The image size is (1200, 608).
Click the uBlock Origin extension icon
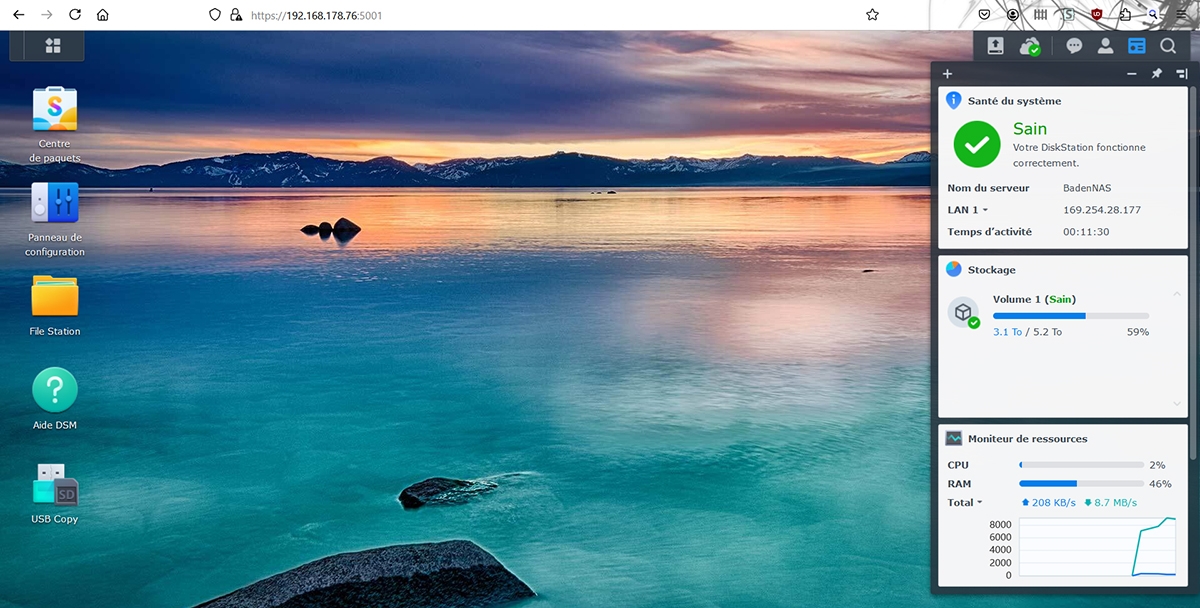pos(1097,15)
